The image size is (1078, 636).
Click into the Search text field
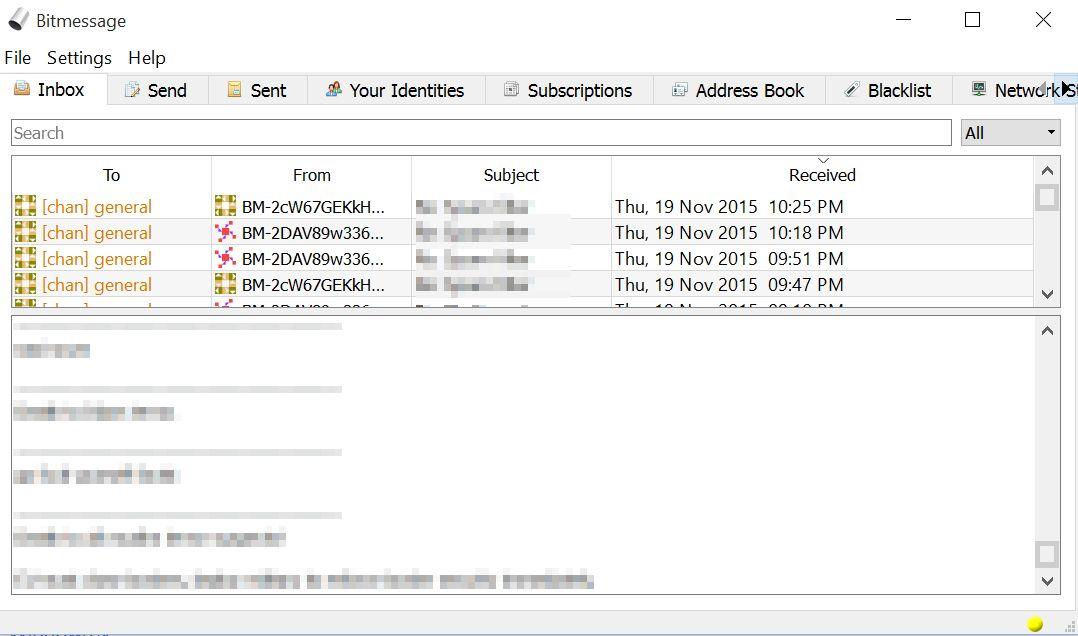coord(480,133)
